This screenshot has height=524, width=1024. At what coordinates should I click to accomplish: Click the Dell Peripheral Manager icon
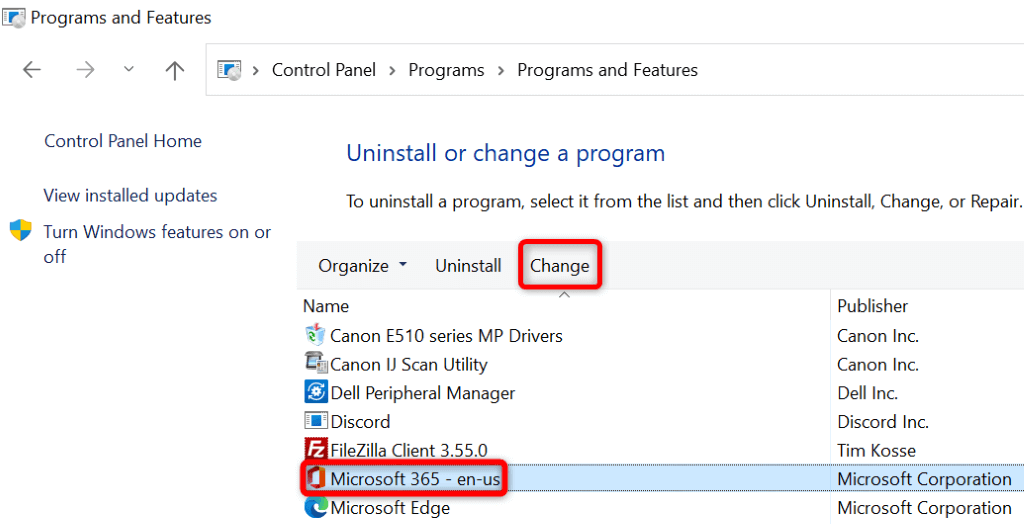[315, 393]
